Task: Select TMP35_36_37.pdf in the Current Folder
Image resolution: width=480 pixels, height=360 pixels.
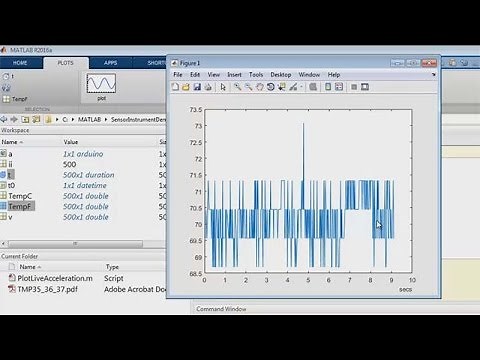Action: 47,289
